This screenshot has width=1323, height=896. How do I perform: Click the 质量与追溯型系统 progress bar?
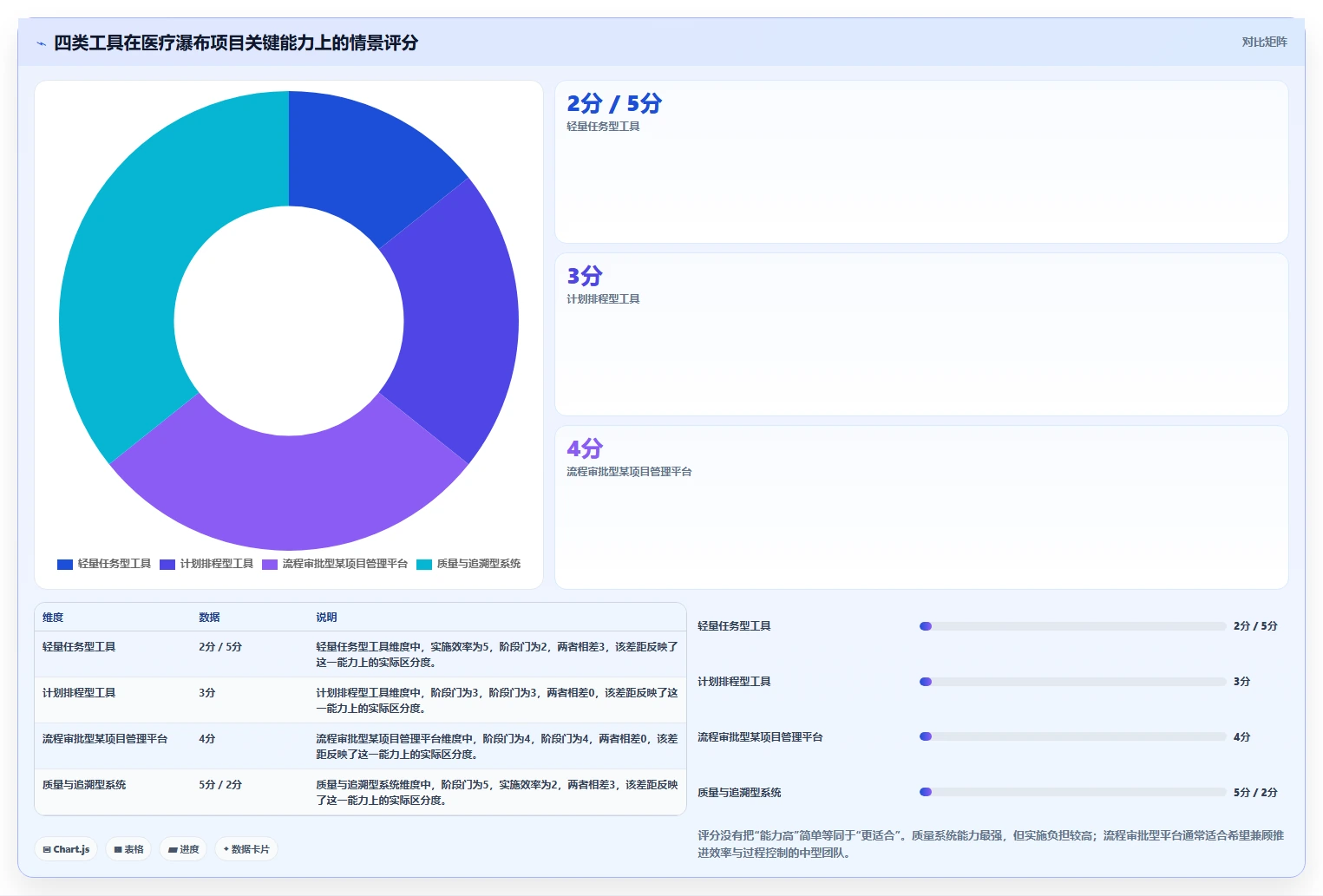(x=1072, y=792)
